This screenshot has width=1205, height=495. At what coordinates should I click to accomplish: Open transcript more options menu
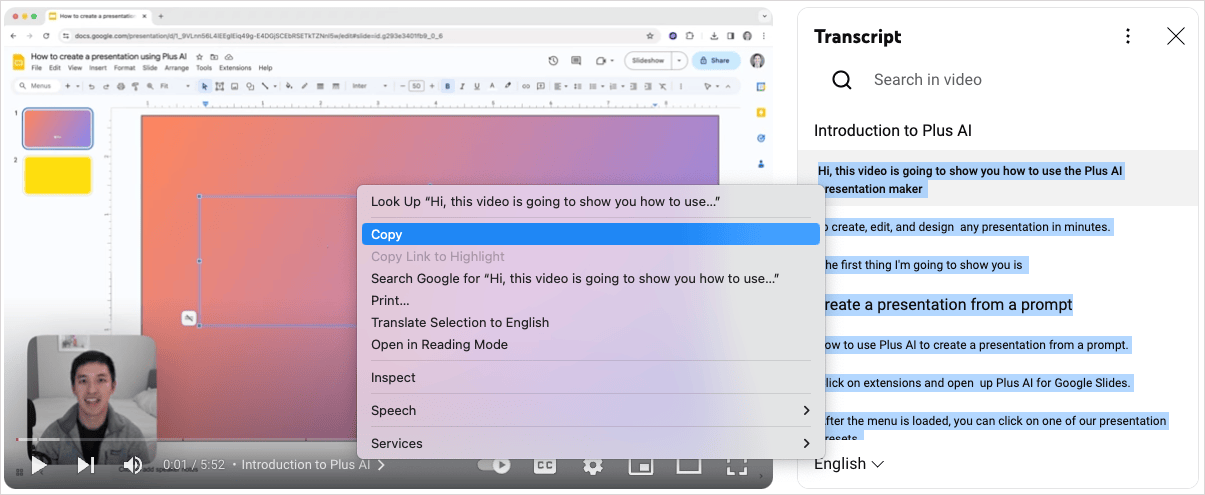[1128, 36]
